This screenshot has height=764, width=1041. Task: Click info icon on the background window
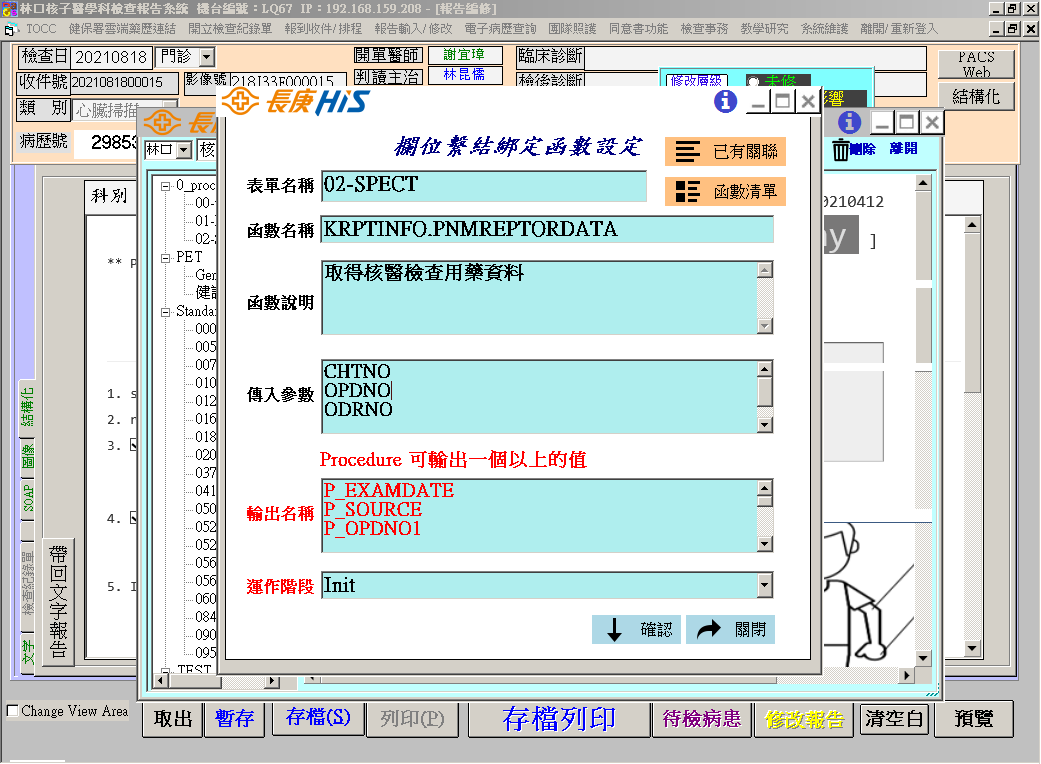pyautogui.click(x=849, y=122)
